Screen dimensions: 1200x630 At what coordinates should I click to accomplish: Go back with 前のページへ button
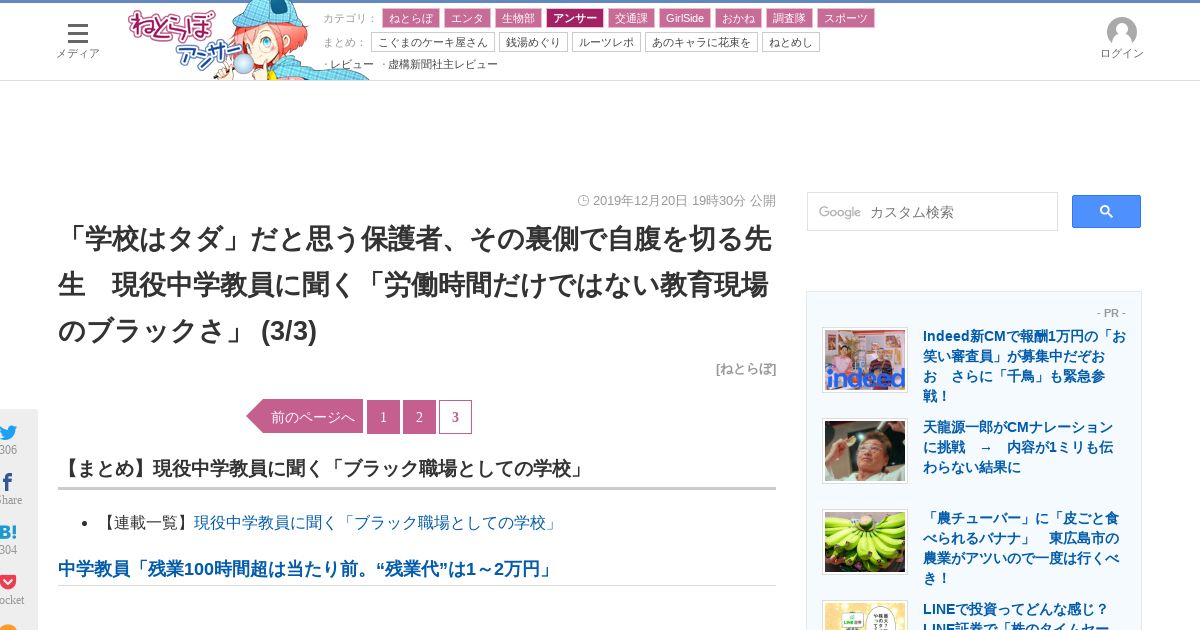point(305,417)
